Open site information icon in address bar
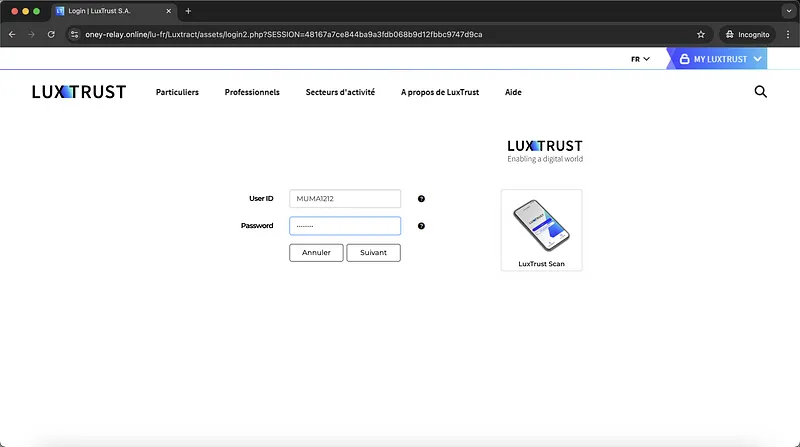This screenshot has width=800, height=447. [74, 35]
